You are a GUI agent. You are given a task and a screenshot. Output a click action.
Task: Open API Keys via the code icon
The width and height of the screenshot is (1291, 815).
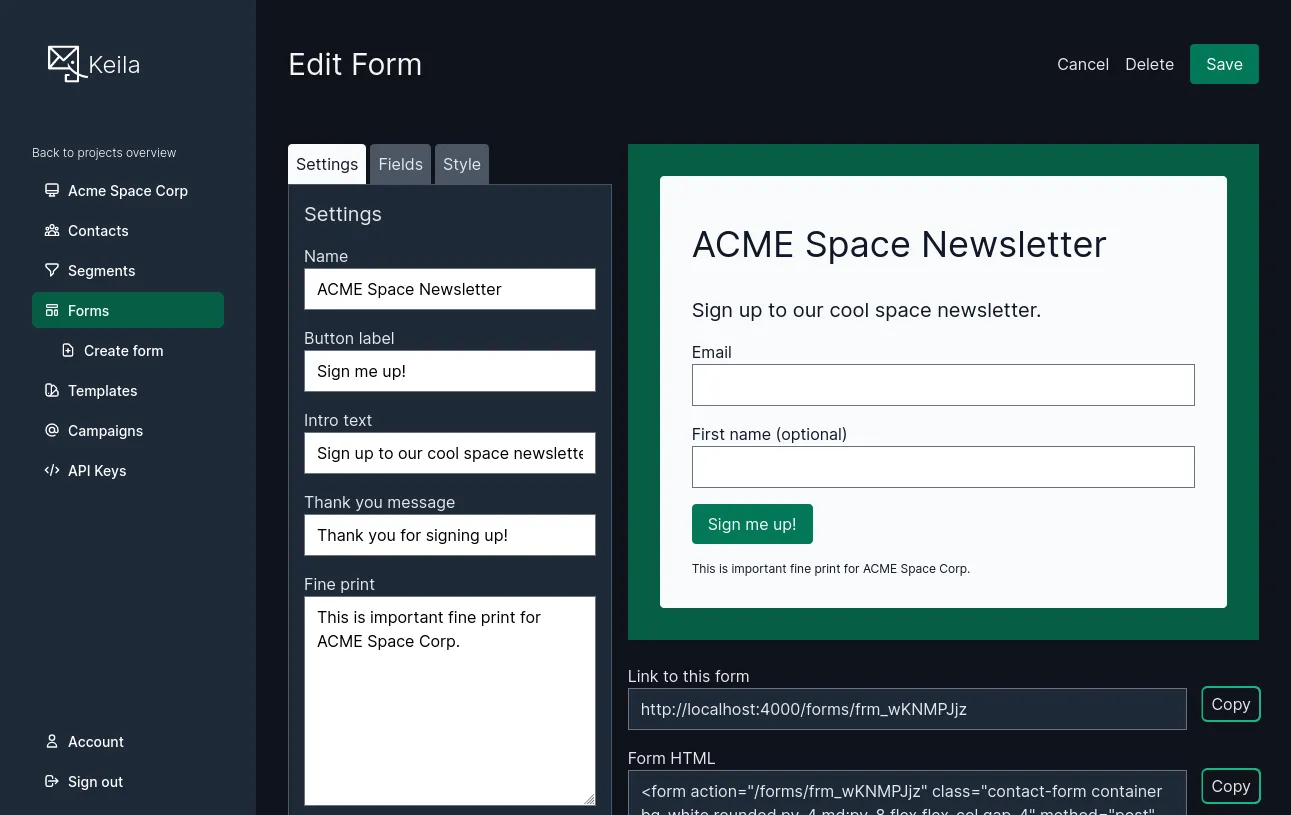[x=52, y=470]
